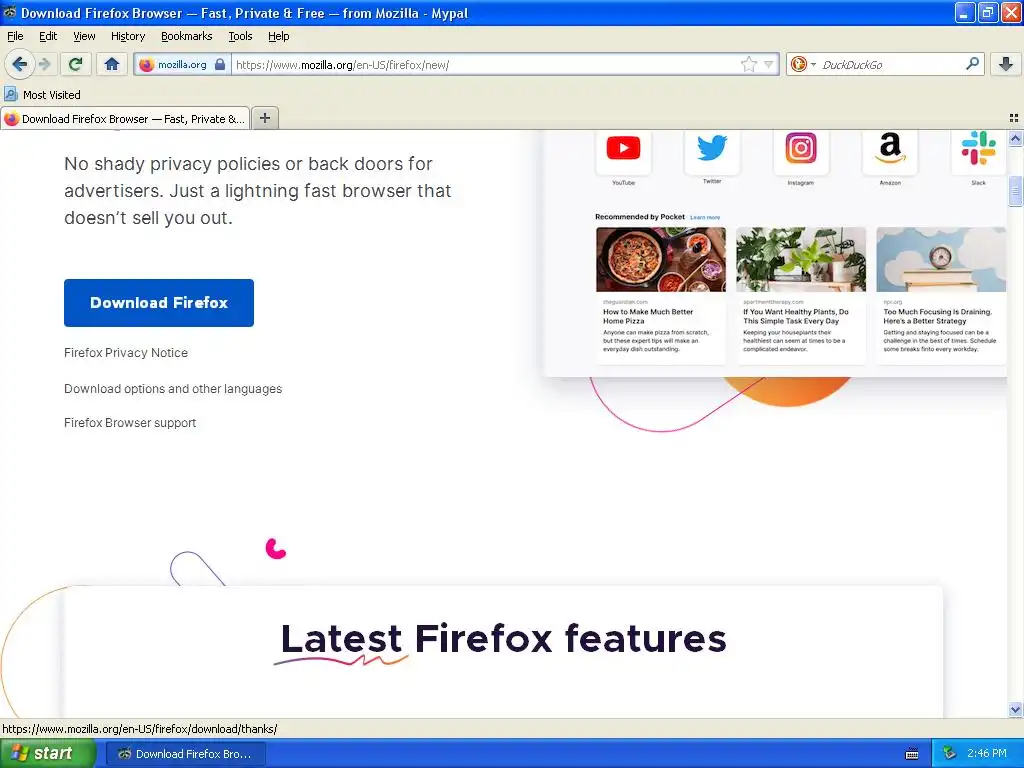This screenshot has width=1024, height=768.
Task: Click the page scrollbar down arrow
Action: click(1015, 709)
